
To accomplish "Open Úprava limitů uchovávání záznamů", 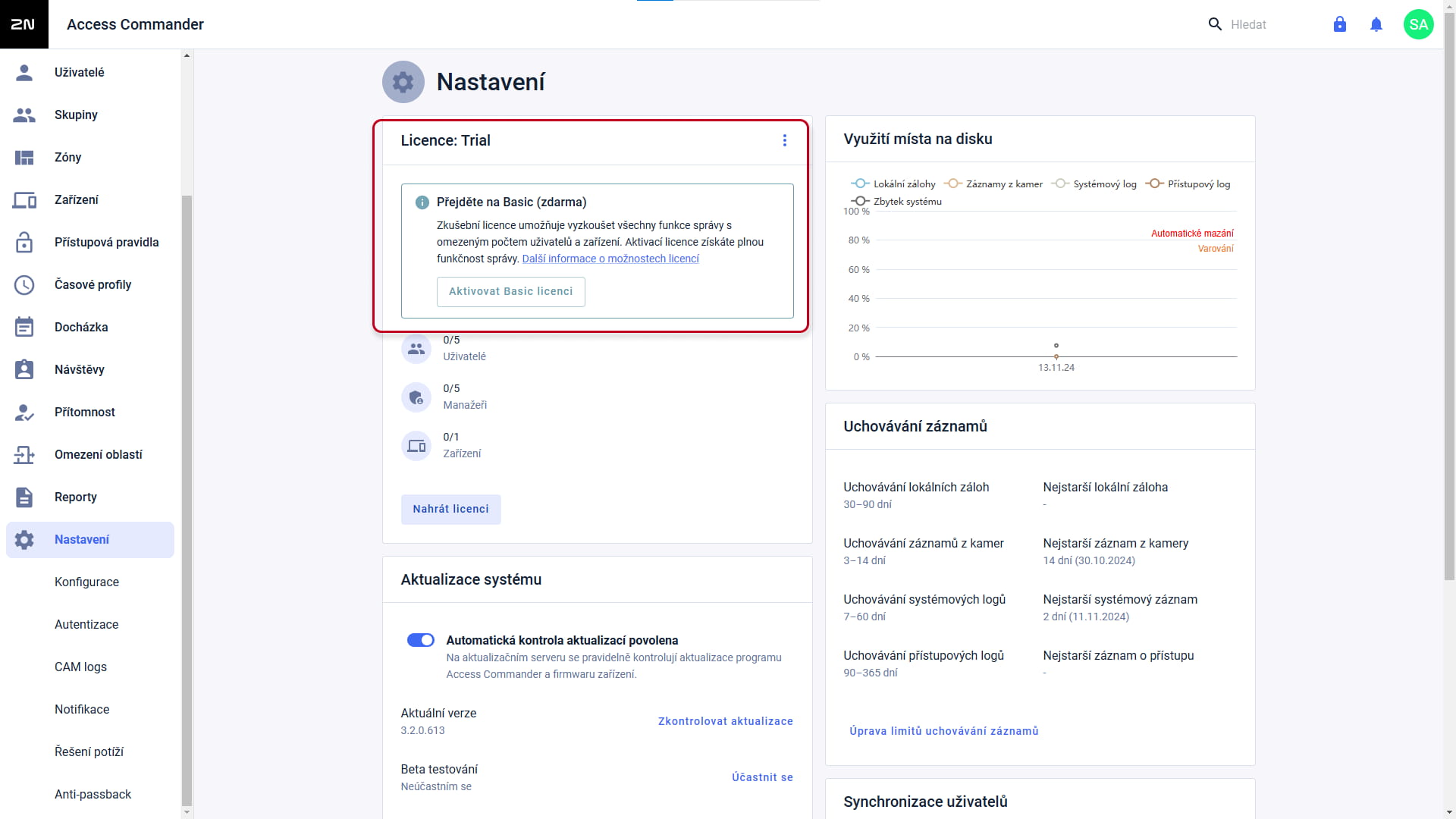I will point(944,731).
